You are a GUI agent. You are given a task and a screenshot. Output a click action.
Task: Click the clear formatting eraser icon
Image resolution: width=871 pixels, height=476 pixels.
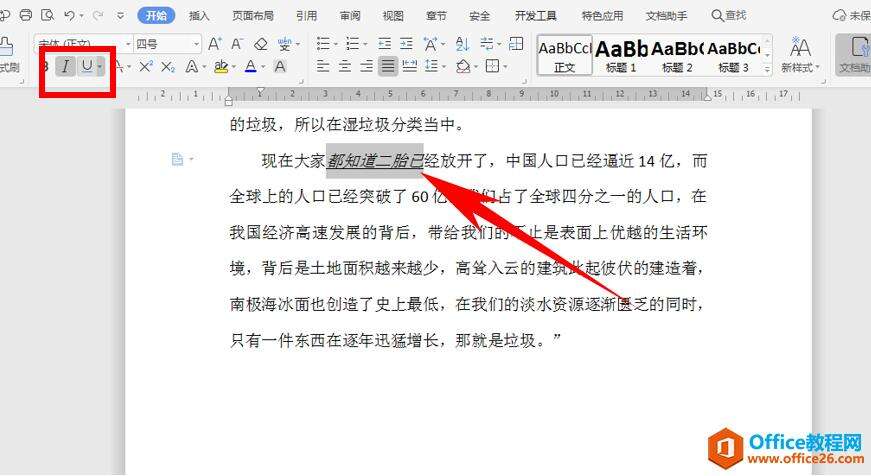[x=260, y=43]
